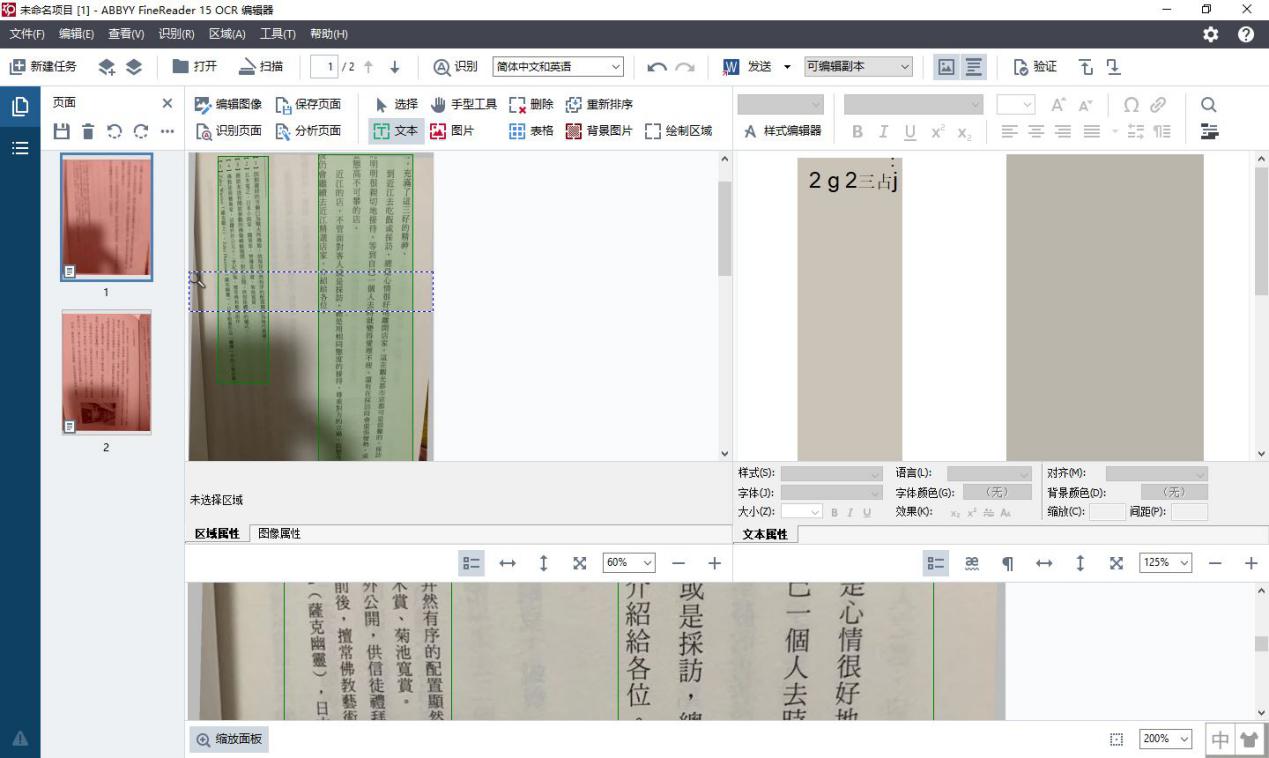1269x758 pixels.
Task: Click the search magnifier in text toolbar
Action: (x=1208, y=104)
